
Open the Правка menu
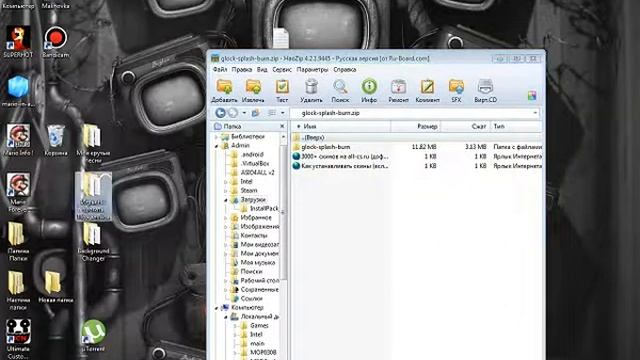[242, 70]
